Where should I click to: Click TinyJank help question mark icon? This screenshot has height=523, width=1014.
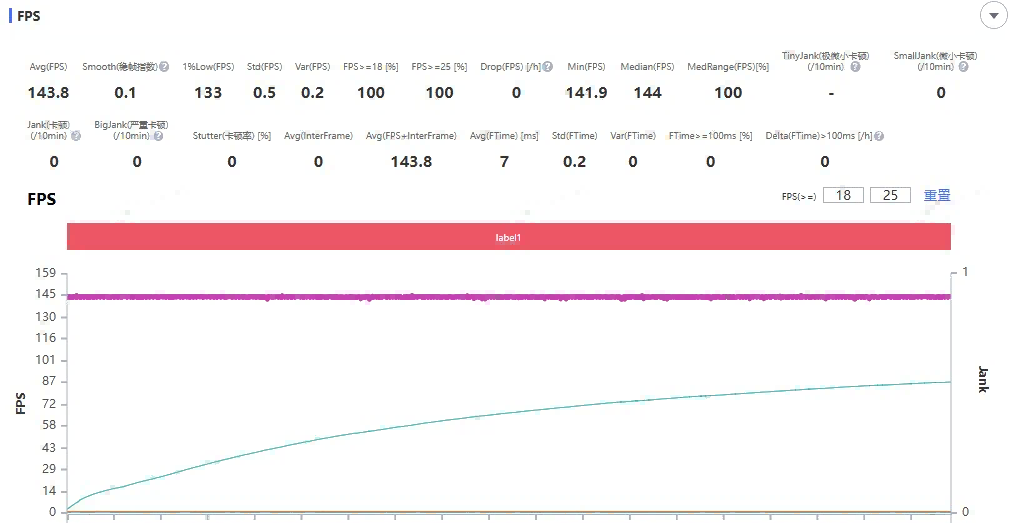[x=855, y=67]
